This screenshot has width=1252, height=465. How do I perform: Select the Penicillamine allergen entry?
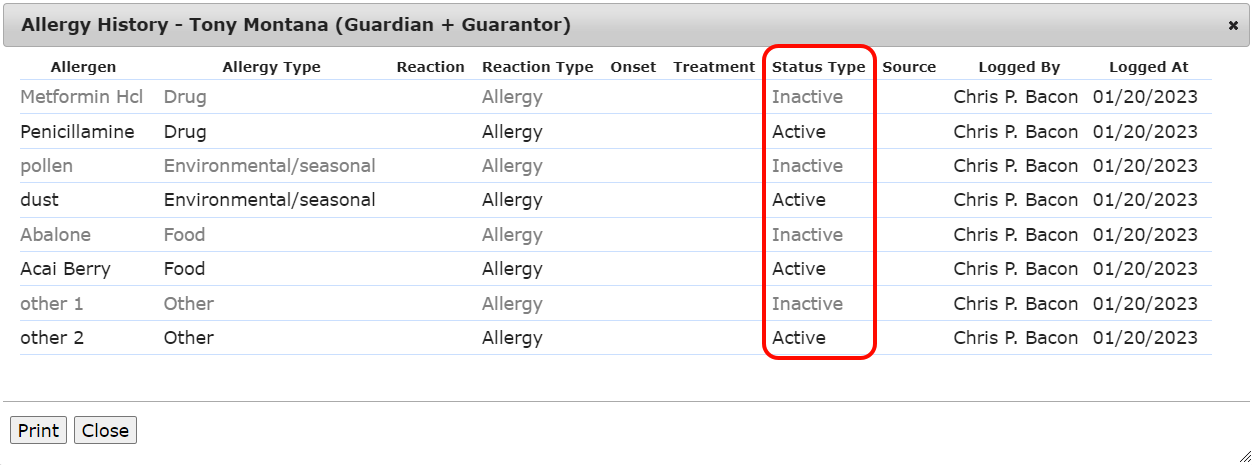[x=77, y=132]
